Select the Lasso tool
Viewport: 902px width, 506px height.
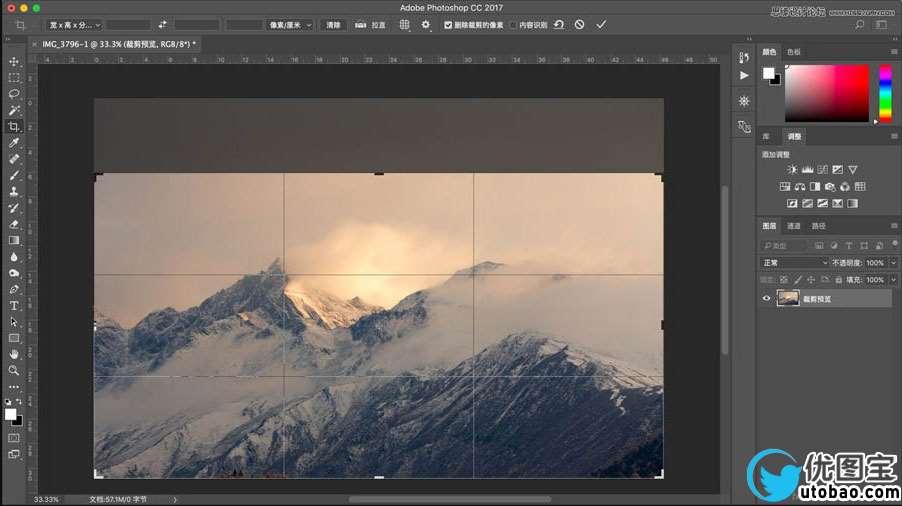[x=14, y=94]
